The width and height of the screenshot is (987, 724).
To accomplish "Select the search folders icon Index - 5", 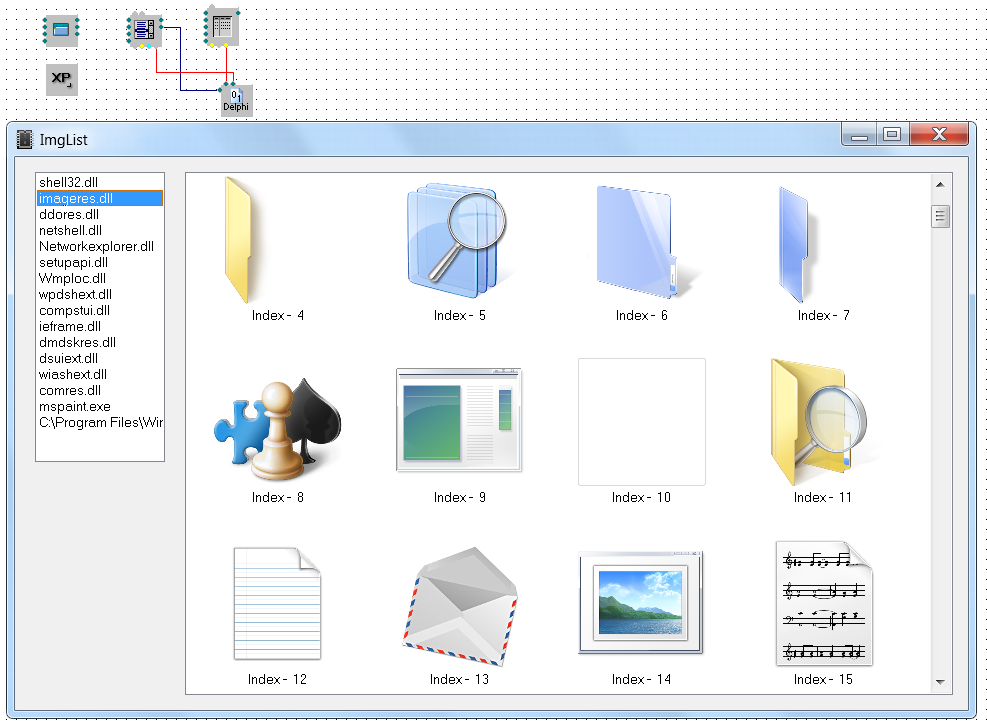I will click(458, 240).
